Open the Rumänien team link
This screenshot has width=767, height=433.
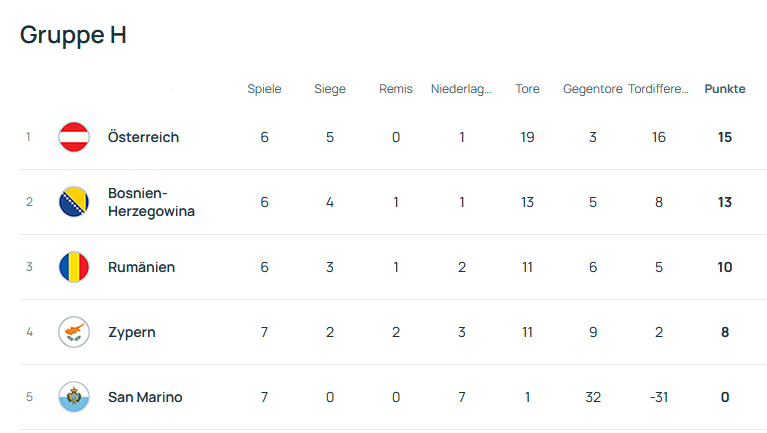pos(141,267)
